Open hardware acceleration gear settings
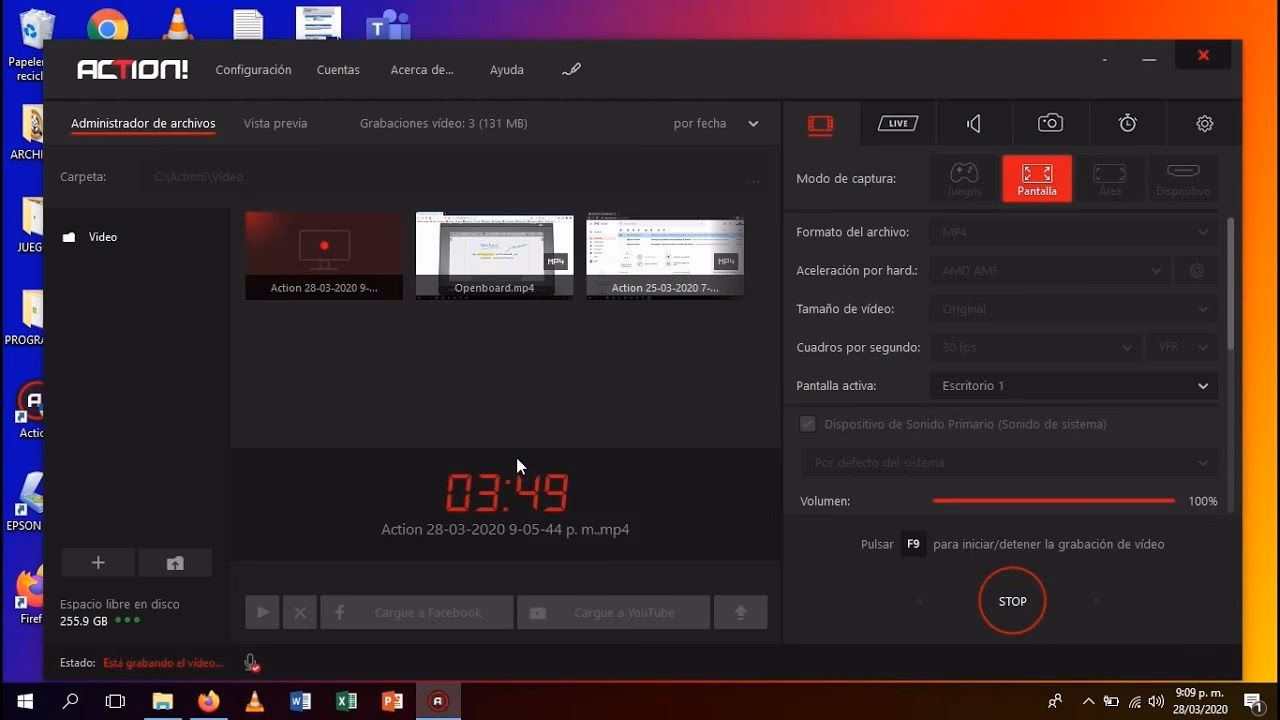The height and width of the screenshot is (720, 1280). [1197, 271]
